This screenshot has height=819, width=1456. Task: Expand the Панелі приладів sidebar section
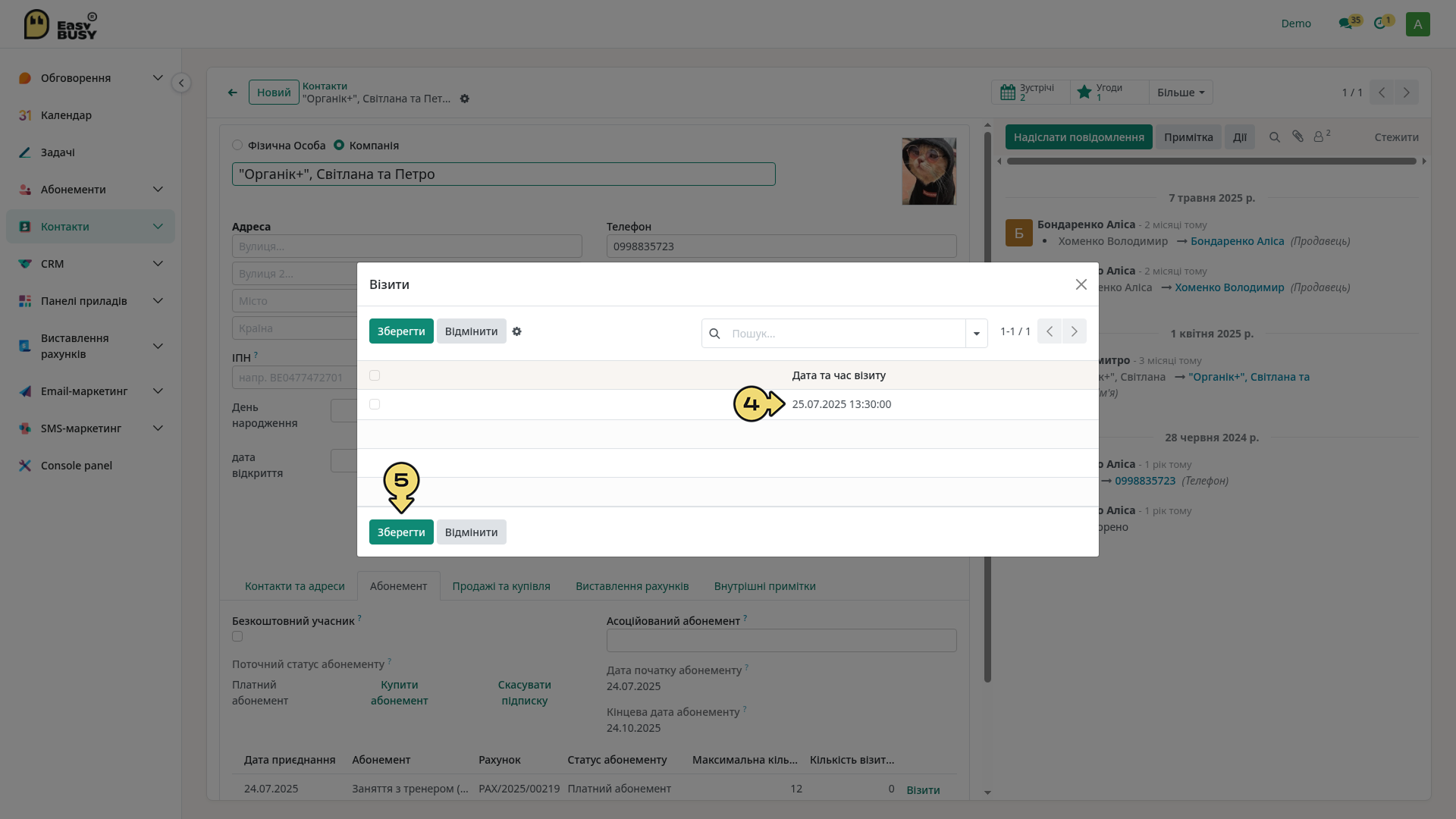click(x=158, y=301)
